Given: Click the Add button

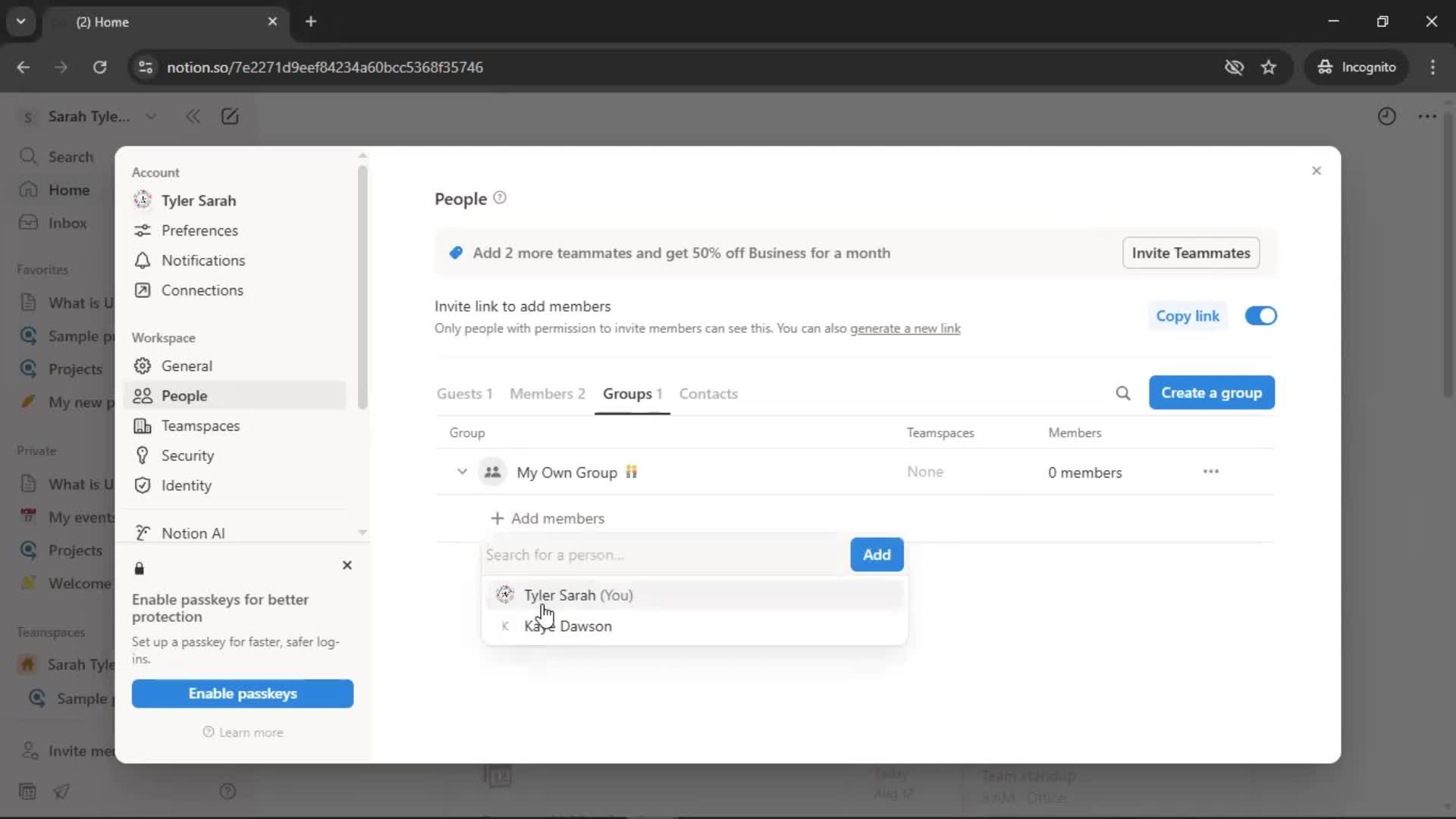Looking at the screenshot, I should tap(877, 554).
